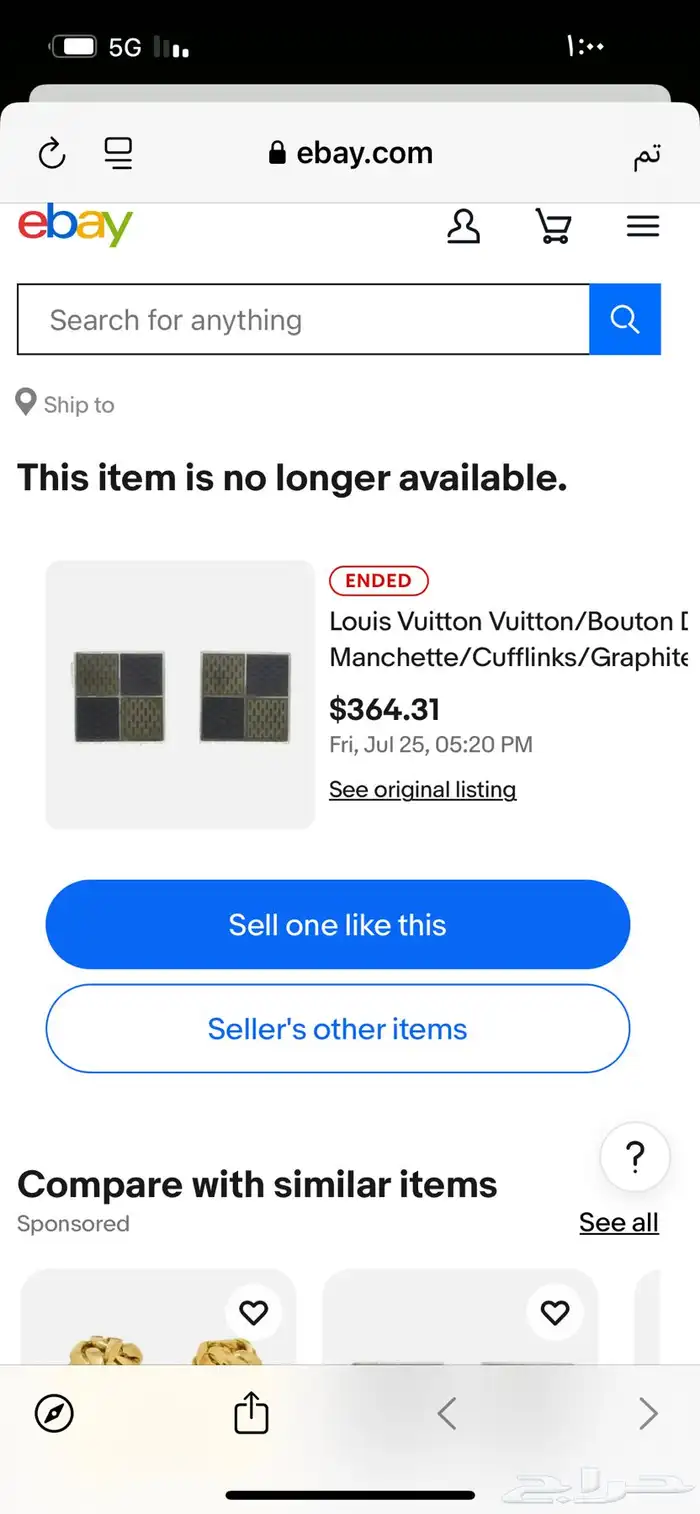This screenshot has width=700, height=1514.
Task: Open the help question mark button
Action: (634, 1158)
